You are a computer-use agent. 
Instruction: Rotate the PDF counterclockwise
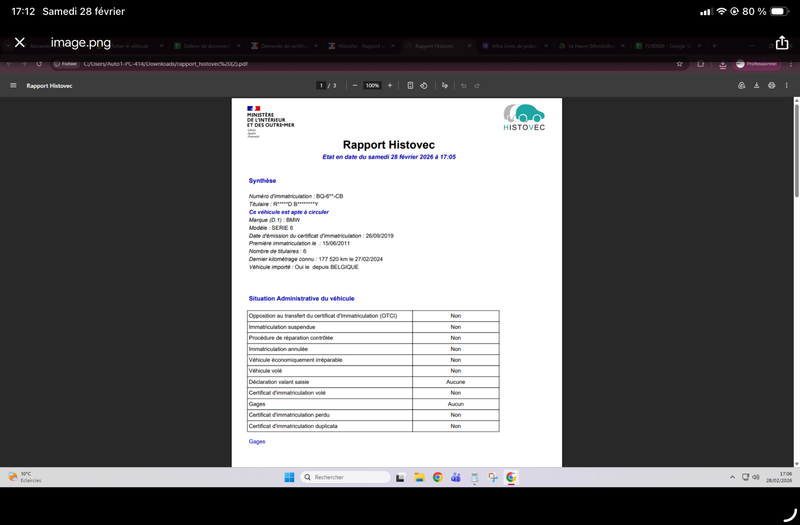click(424, 86)
